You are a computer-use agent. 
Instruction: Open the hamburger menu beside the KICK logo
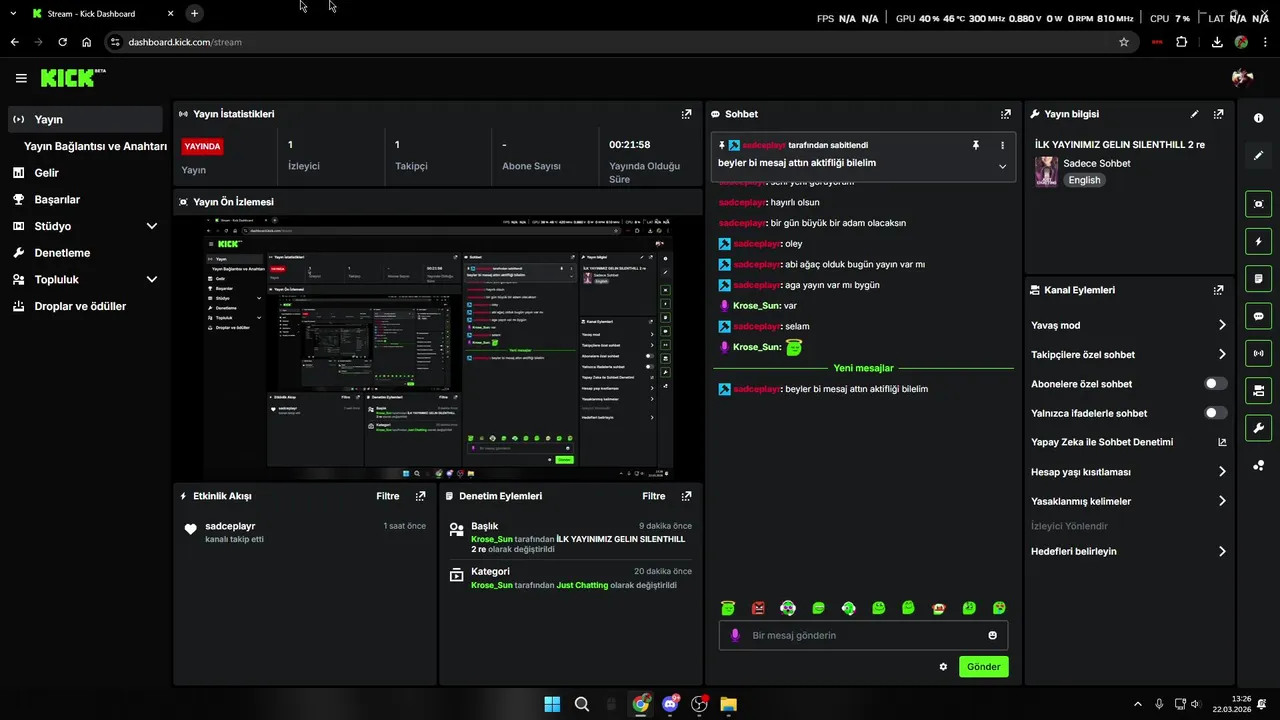click(x=21, y=78)
